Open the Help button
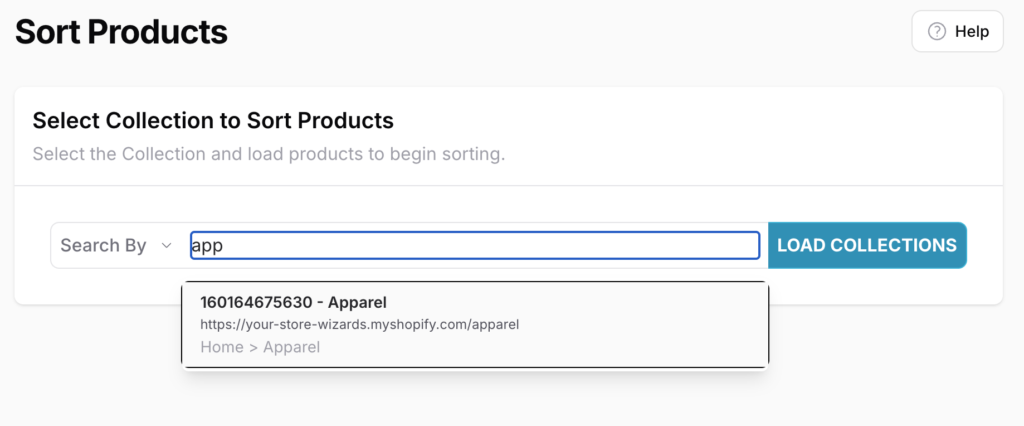1024x426 pixels. (957, 31)
